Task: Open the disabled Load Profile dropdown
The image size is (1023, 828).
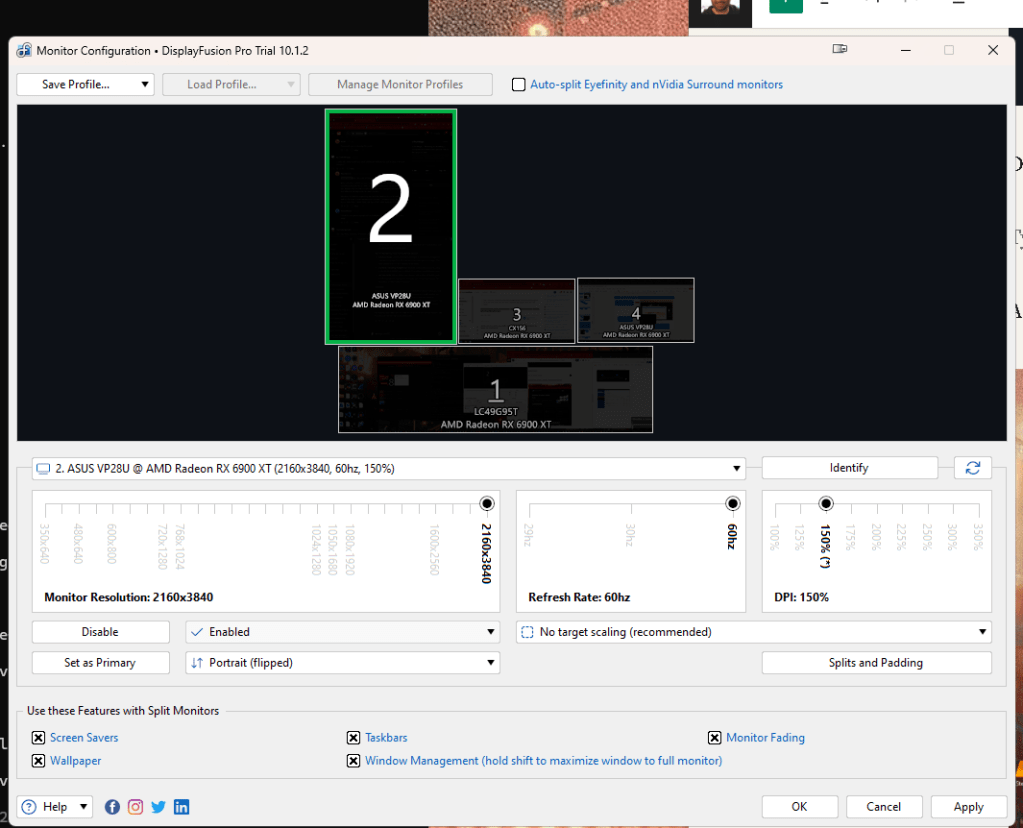Action: click(231, 84)
